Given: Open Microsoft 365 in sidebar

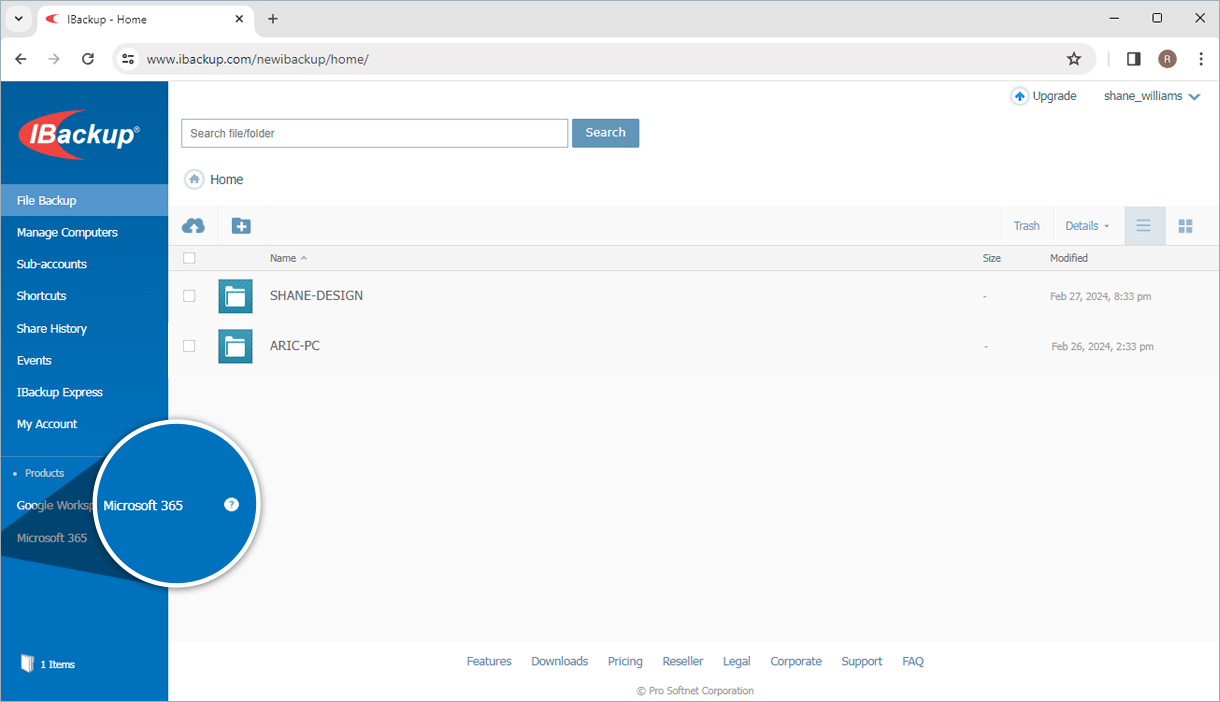Looking at the screenshot, I should click(x=52, y=538).
